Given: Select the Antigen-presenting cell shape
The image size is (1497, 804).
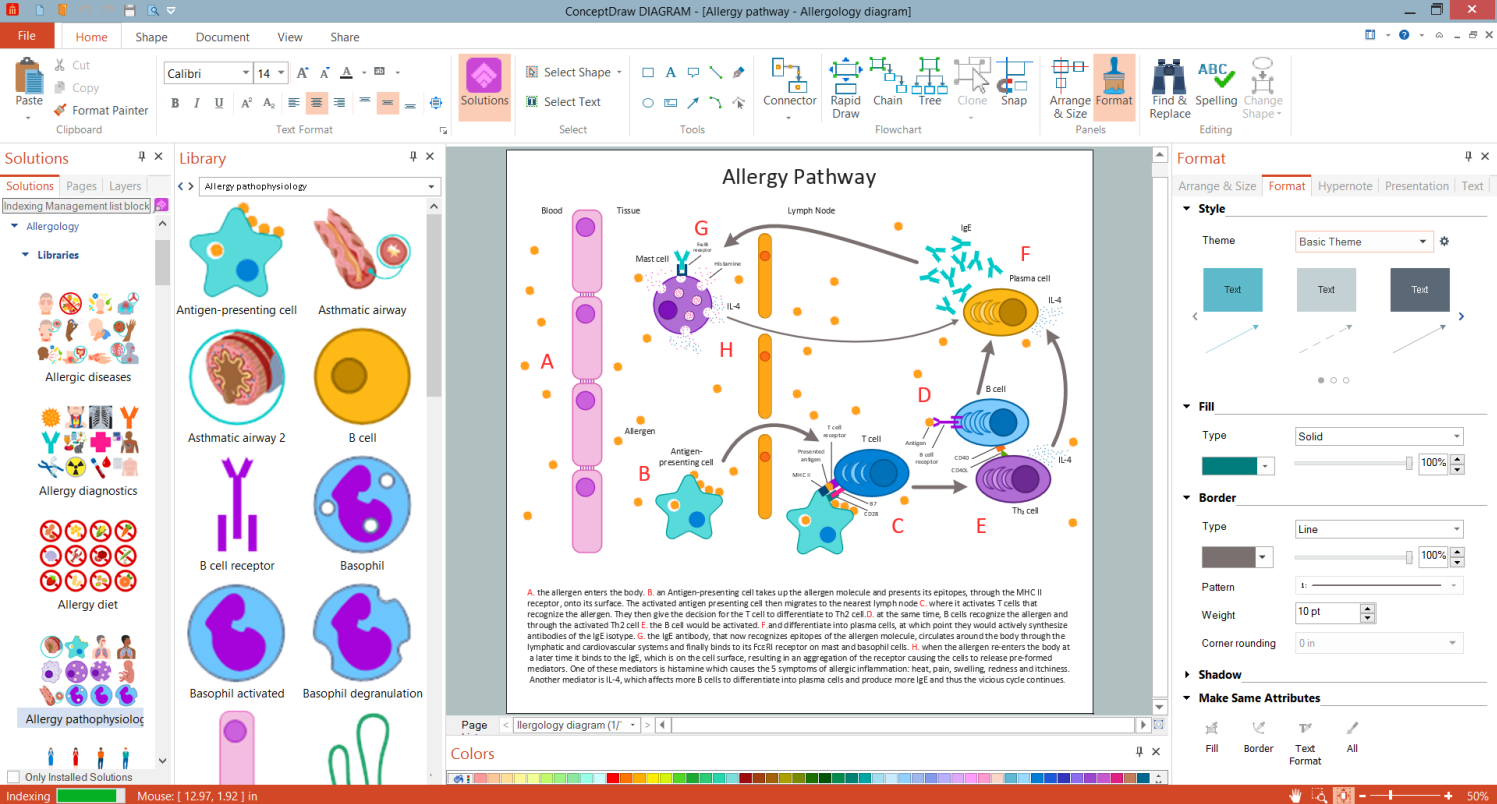Looking at the screenshot, I should pyautogui.click(x=236, y=262).
